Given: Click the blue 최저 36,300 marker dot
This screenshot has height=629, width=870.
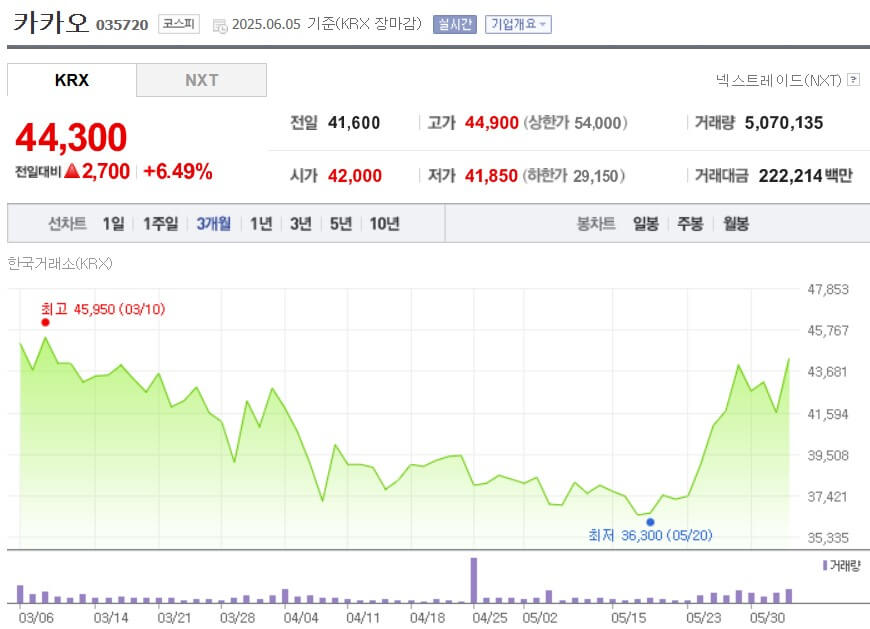Looking at the screenshot, I should (650, 522).
